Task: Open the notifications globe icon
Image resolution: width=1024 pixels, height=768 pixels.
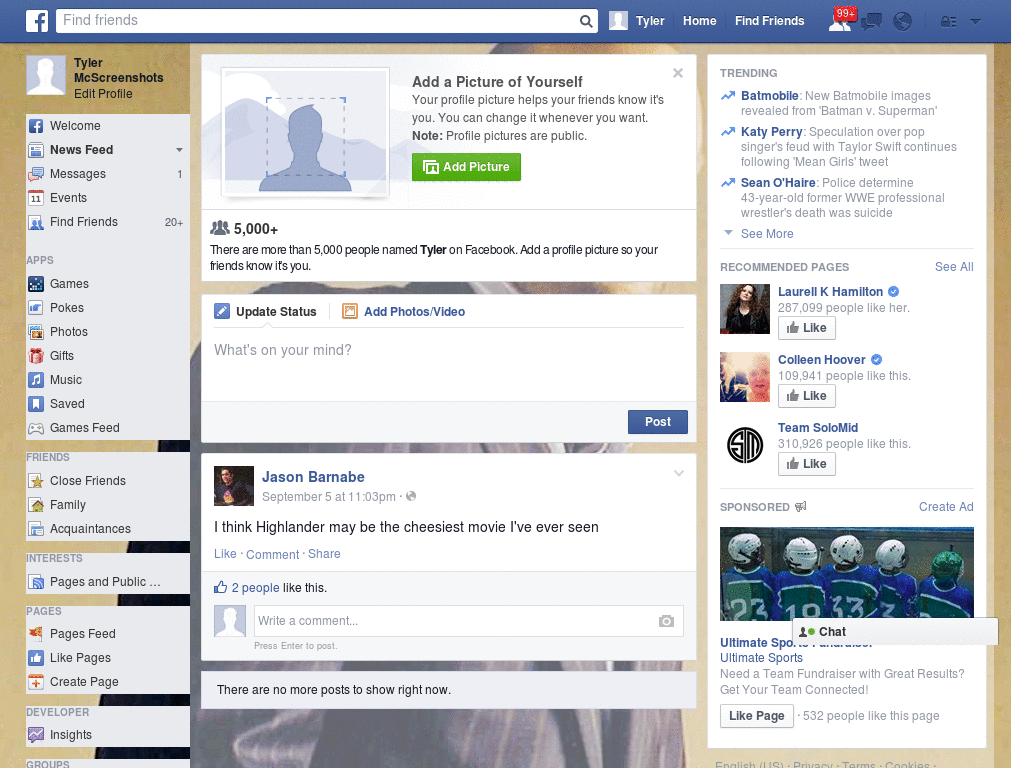Action: pos(903,22)
